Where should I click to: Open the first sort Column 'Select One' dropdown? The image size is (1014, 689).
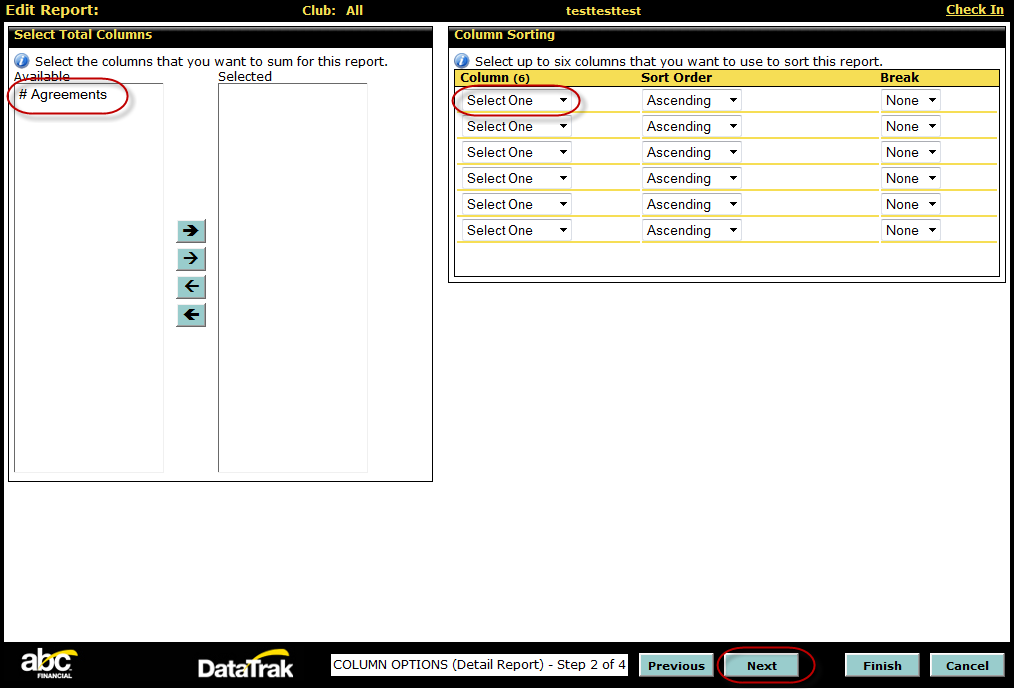click(x=516, y=101)
